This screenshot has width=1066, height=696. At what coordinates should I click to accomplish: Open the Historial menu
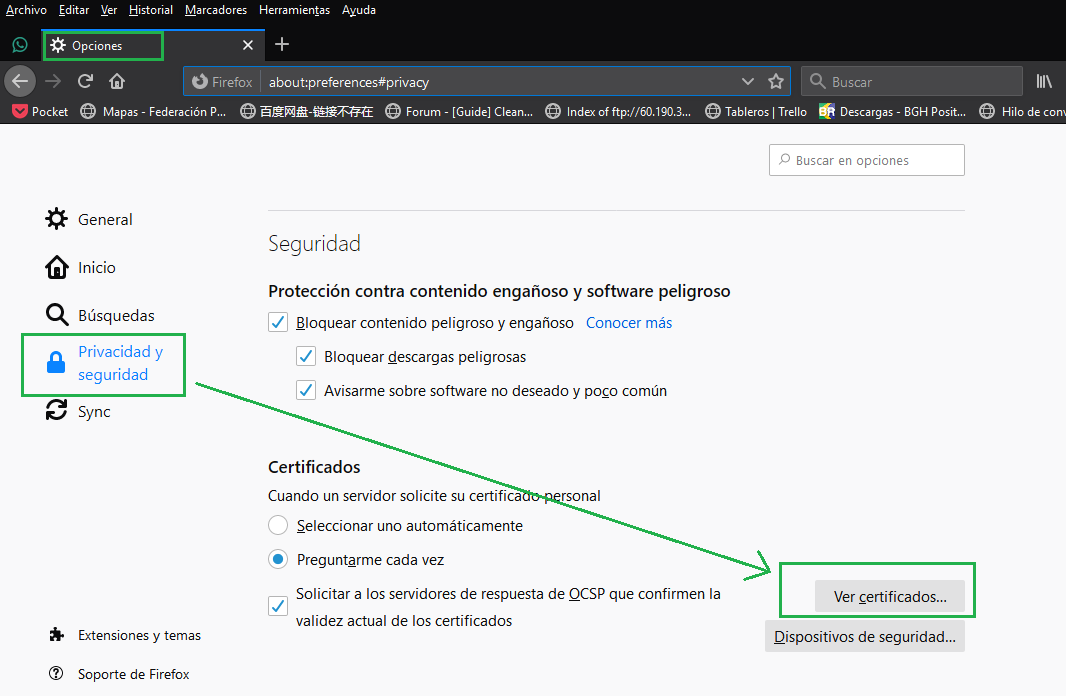(x=151, y=10)
